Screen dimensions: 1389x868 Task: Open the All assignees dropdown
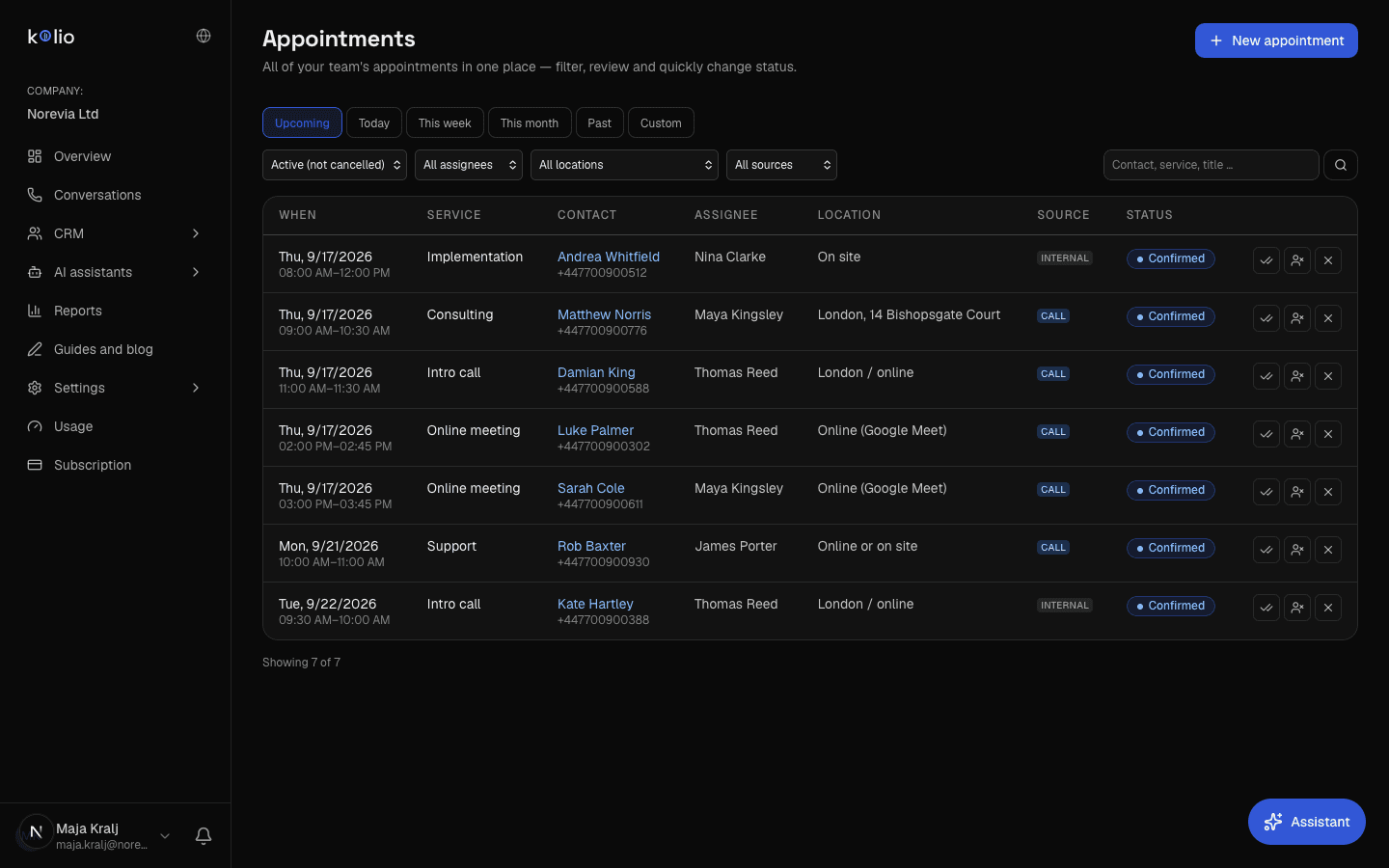pyautogui.click(x=469, y=165)
